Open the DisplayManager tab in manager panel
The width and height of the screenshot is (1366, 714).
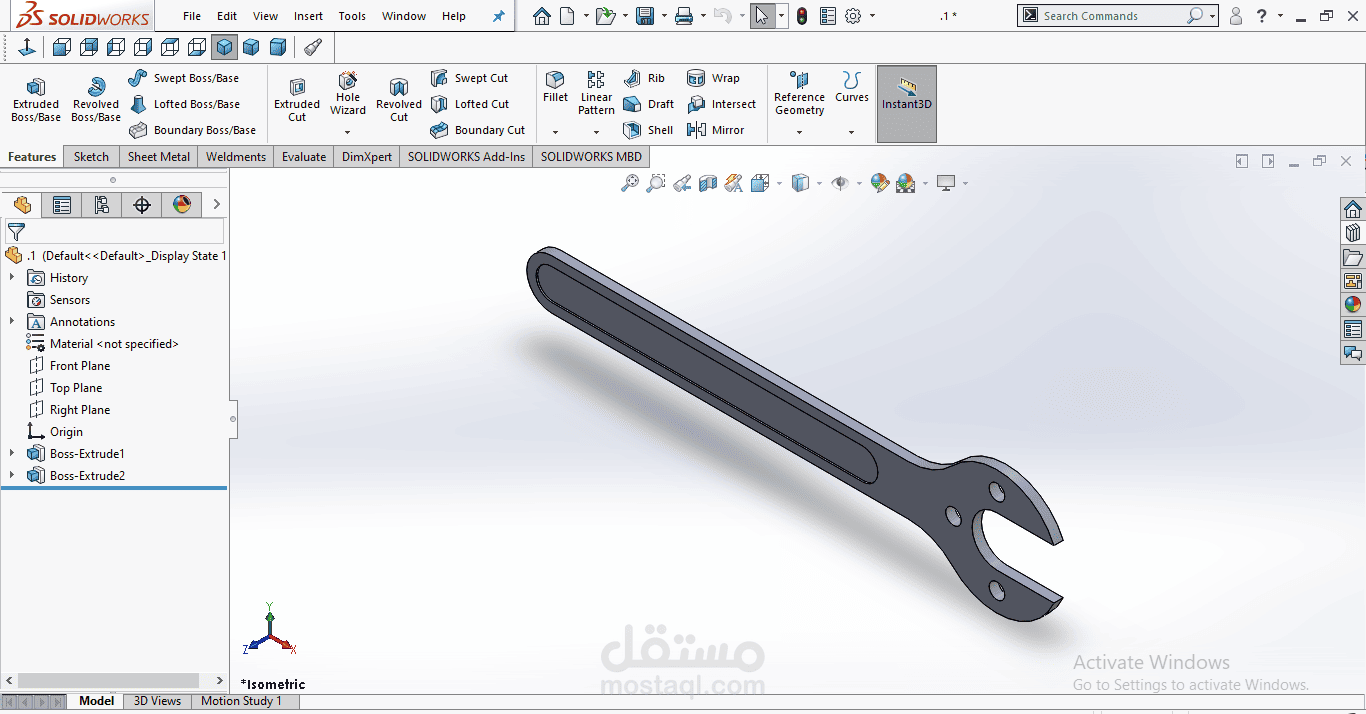click(182, 205)
